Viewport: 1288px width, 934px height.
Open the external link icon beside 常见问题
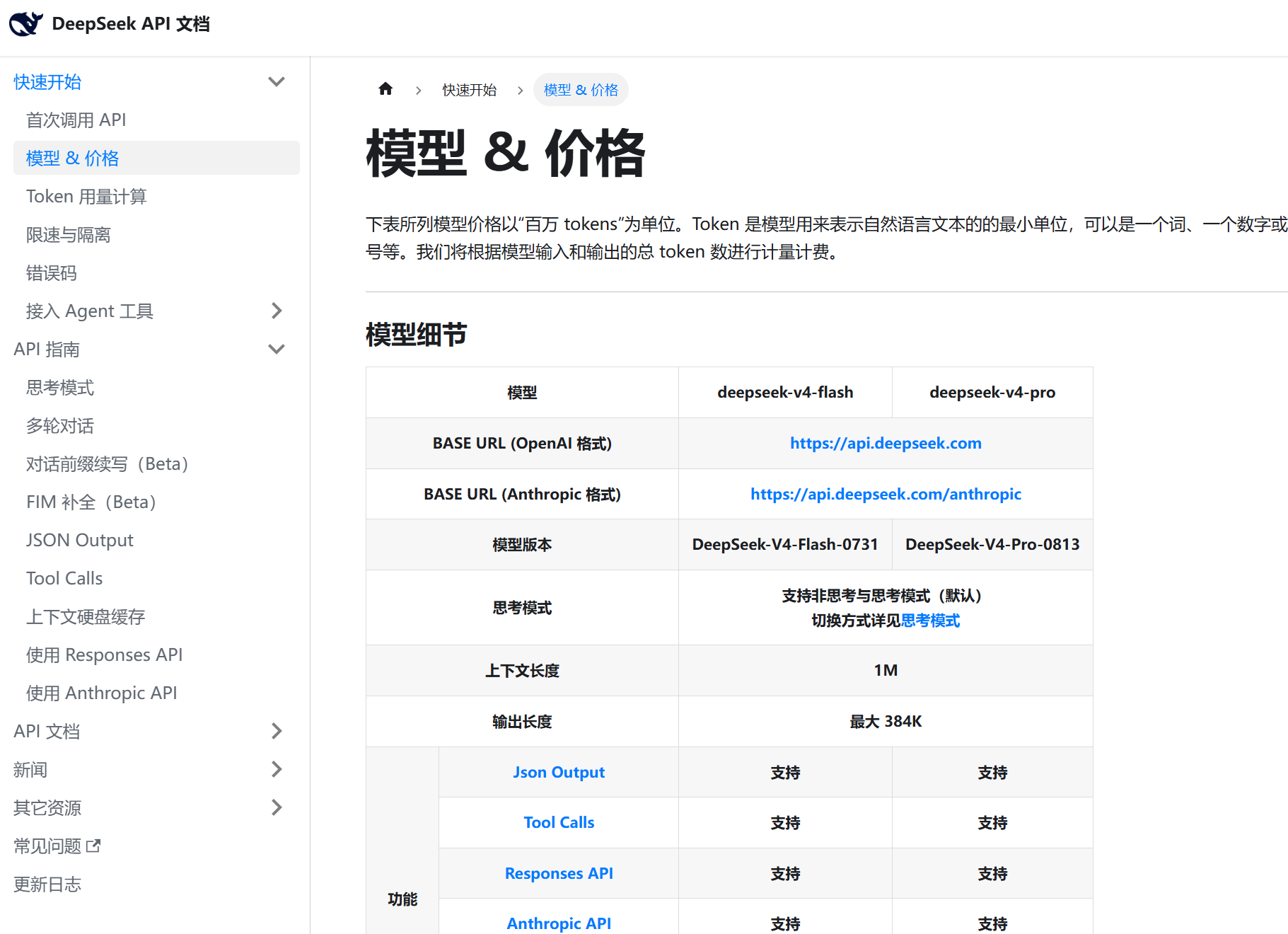click(93, 846)
